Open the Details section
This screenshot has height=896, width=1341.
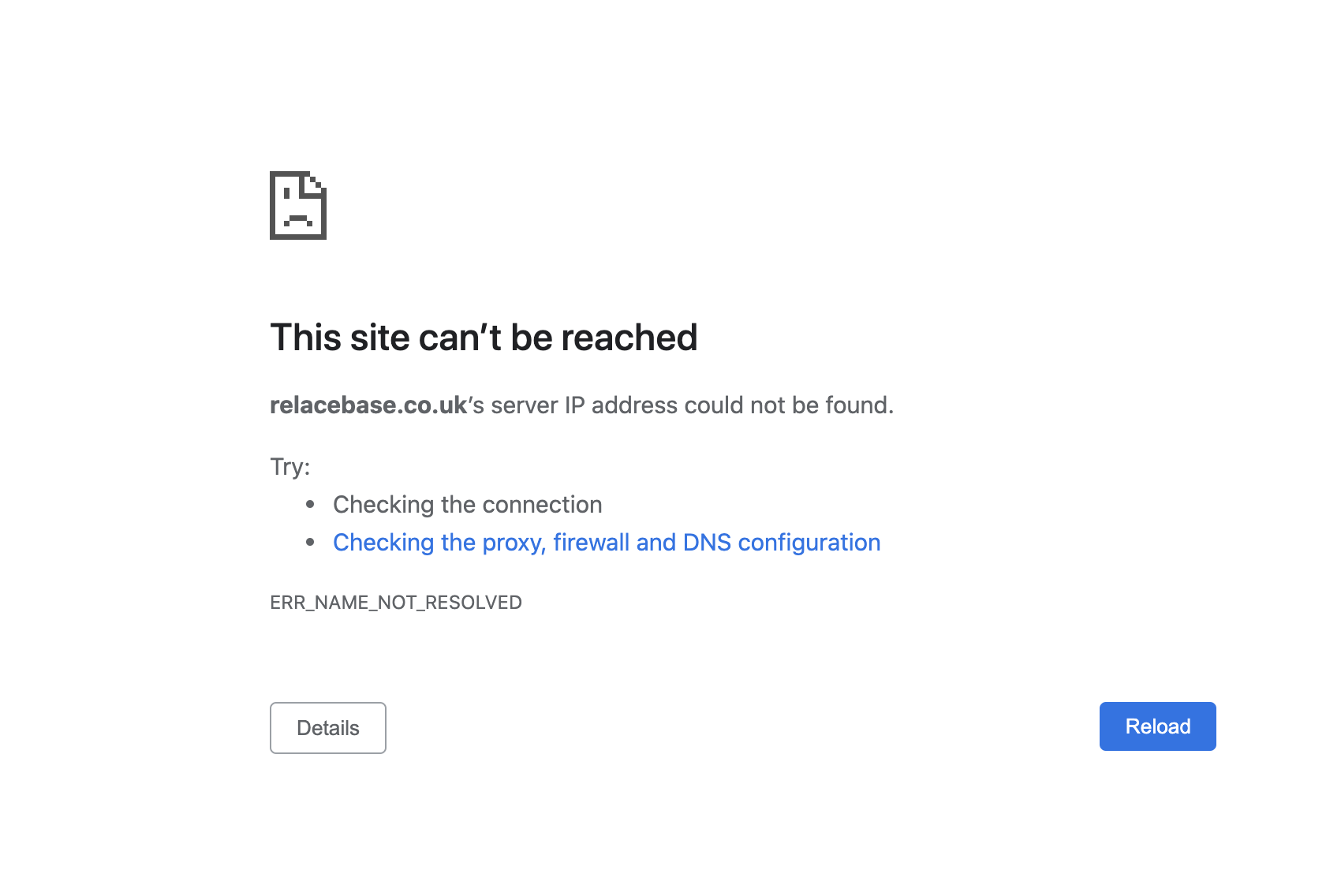[x=328, y=728]
